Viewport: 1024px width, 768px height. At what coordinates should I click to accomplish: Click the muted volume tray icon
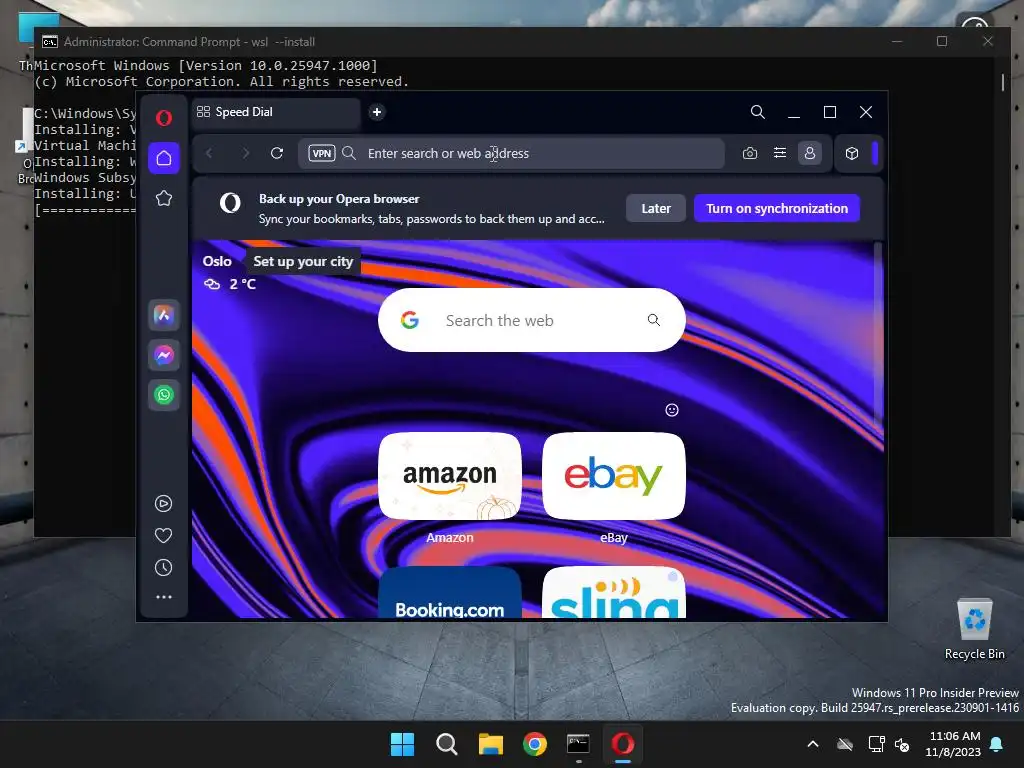click(x=903, y=744)
